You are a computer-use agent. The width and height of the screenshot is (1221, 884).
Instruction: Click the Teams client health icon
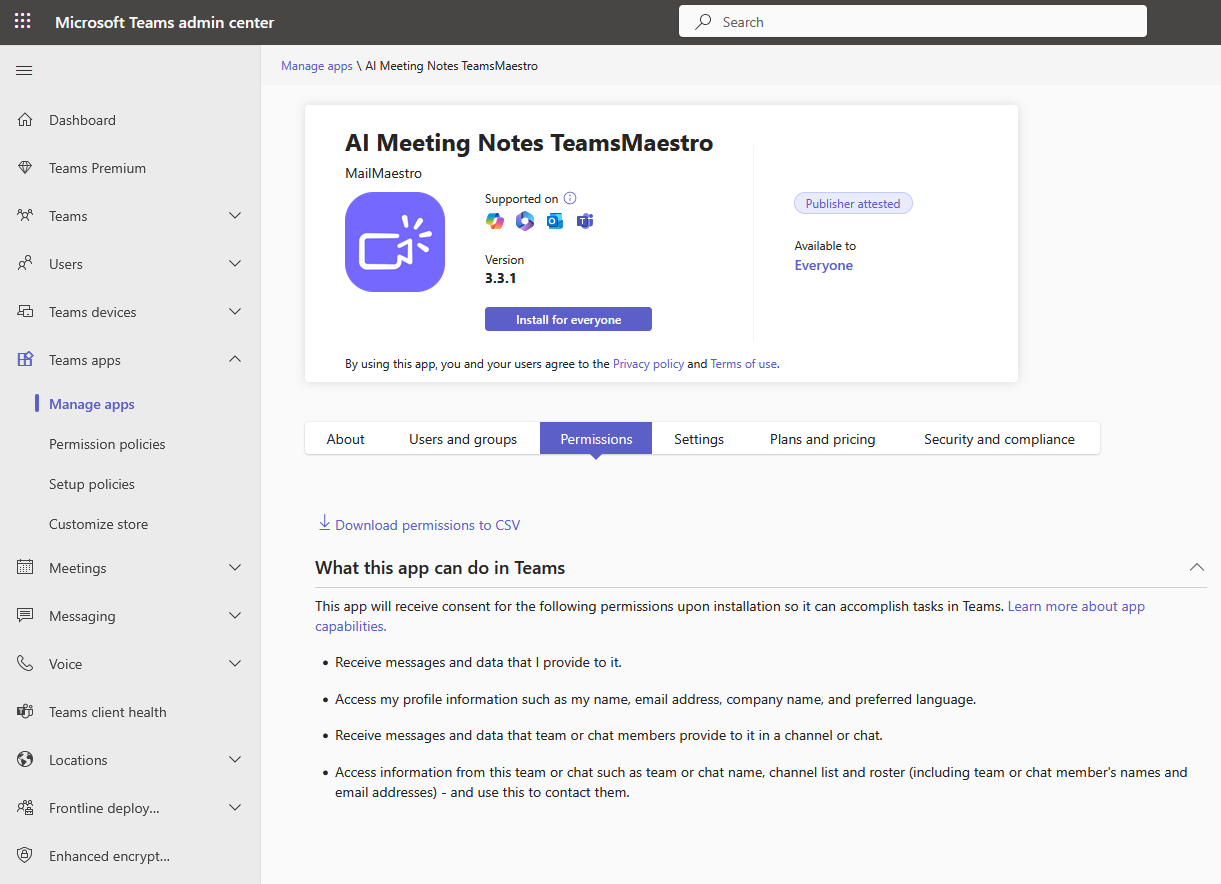click(26, 712)
